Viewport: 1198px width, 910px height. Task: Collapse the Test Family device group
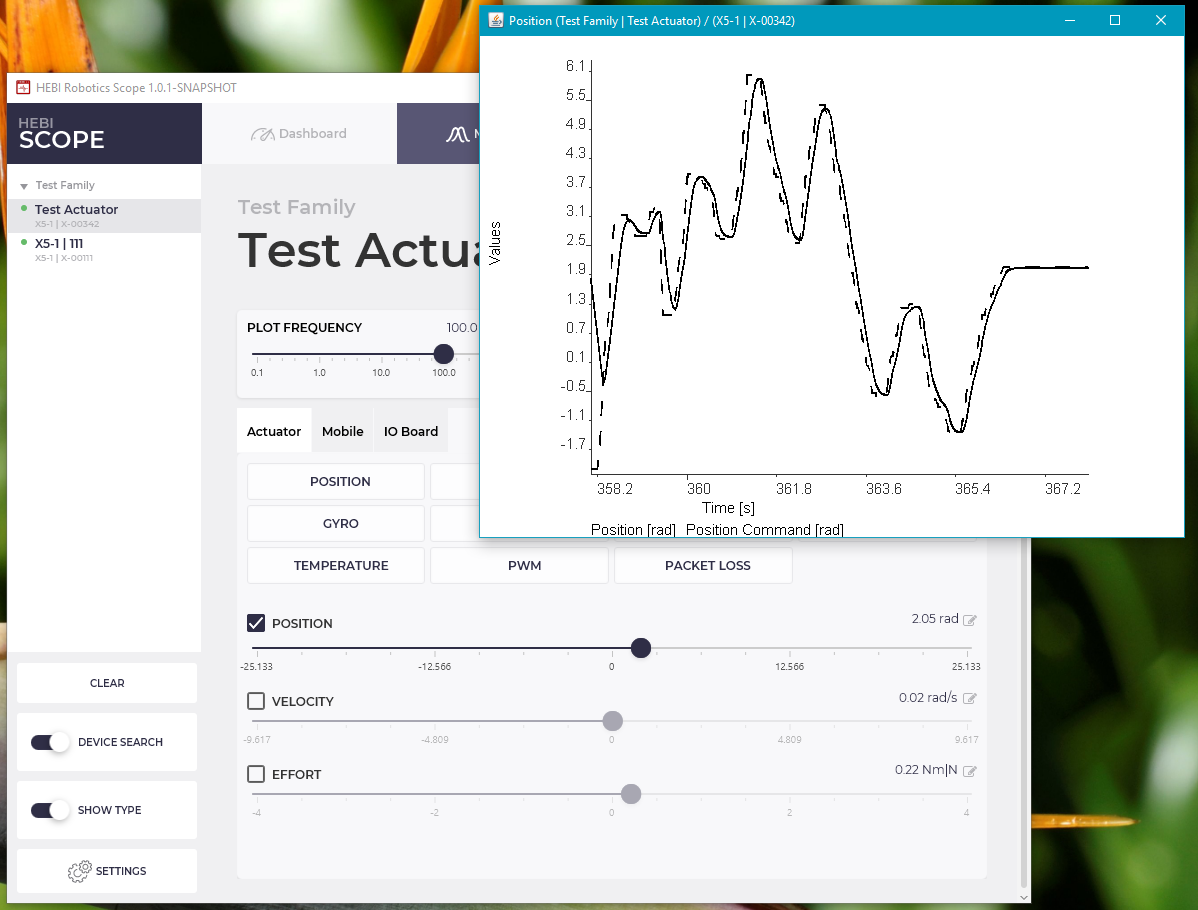coord(22,184)
